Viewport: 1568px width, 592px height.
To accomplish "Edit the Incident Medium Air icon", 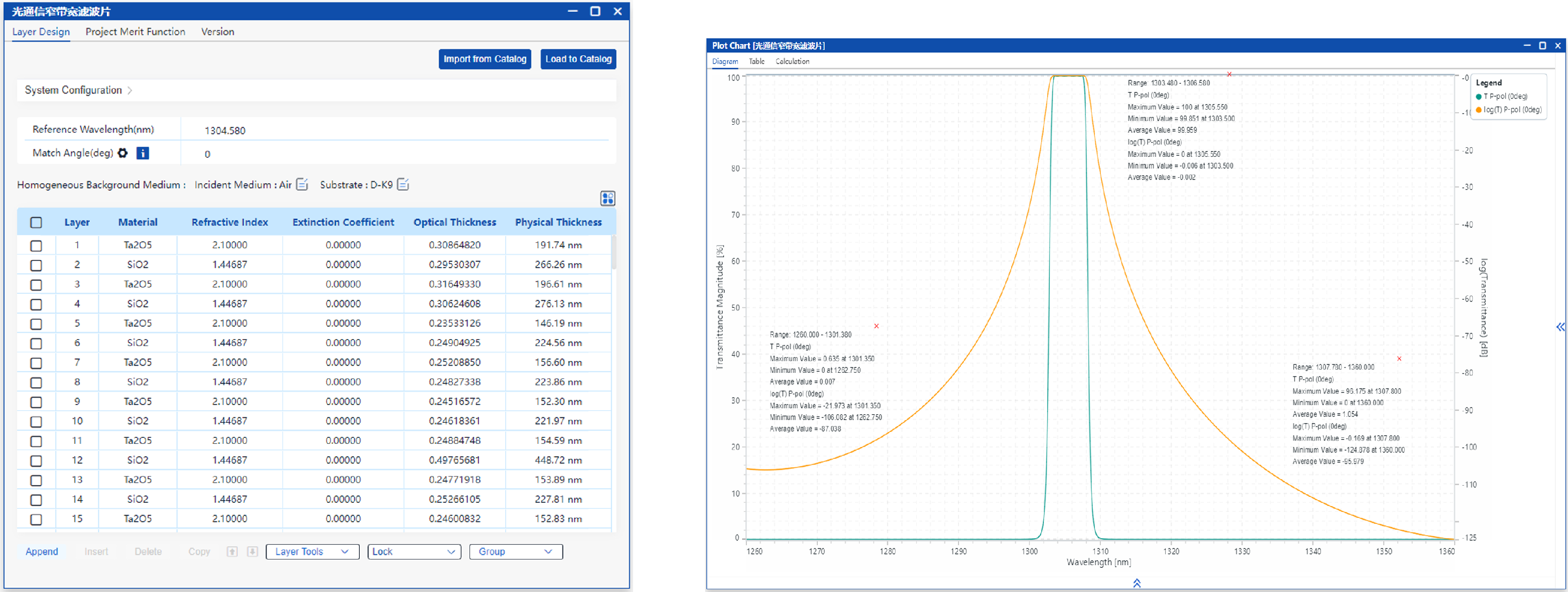I will [x=302, y=185].
